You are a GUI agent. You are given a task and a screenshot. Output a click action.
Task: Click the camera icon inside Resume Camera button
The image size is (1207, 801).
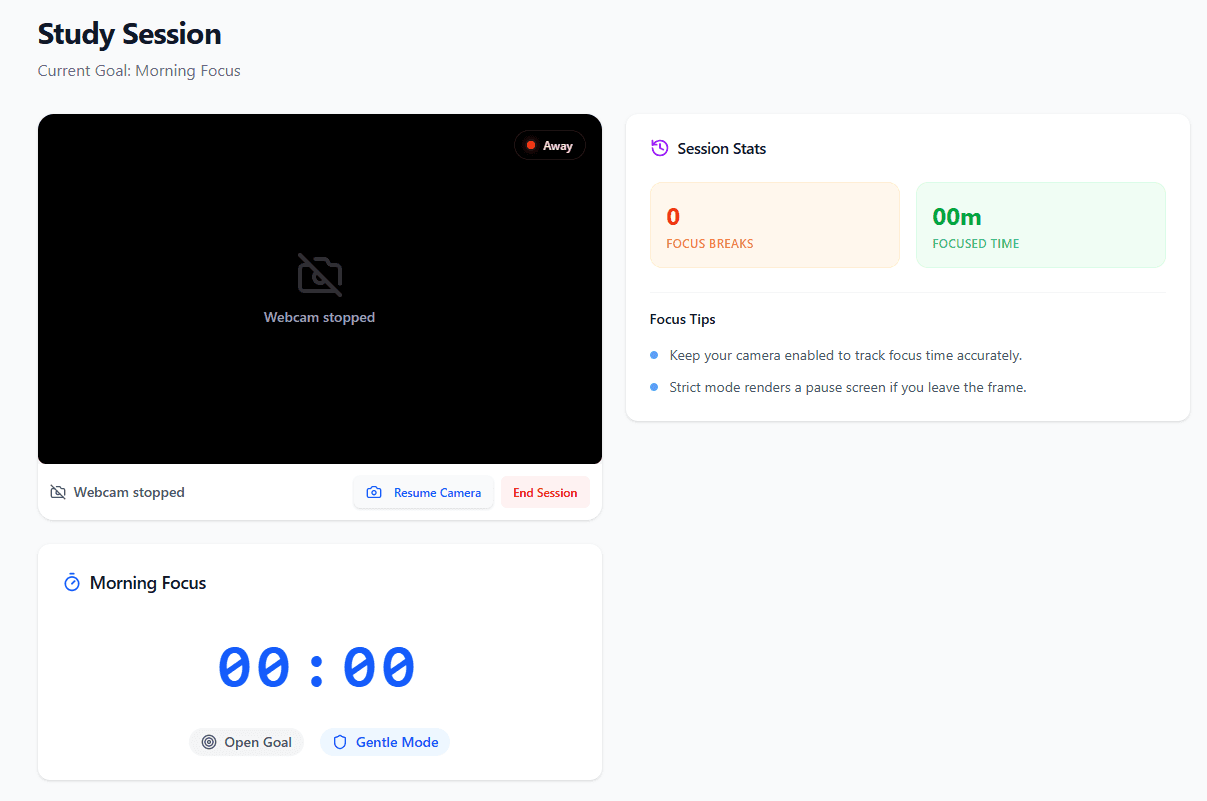point(374,492)
